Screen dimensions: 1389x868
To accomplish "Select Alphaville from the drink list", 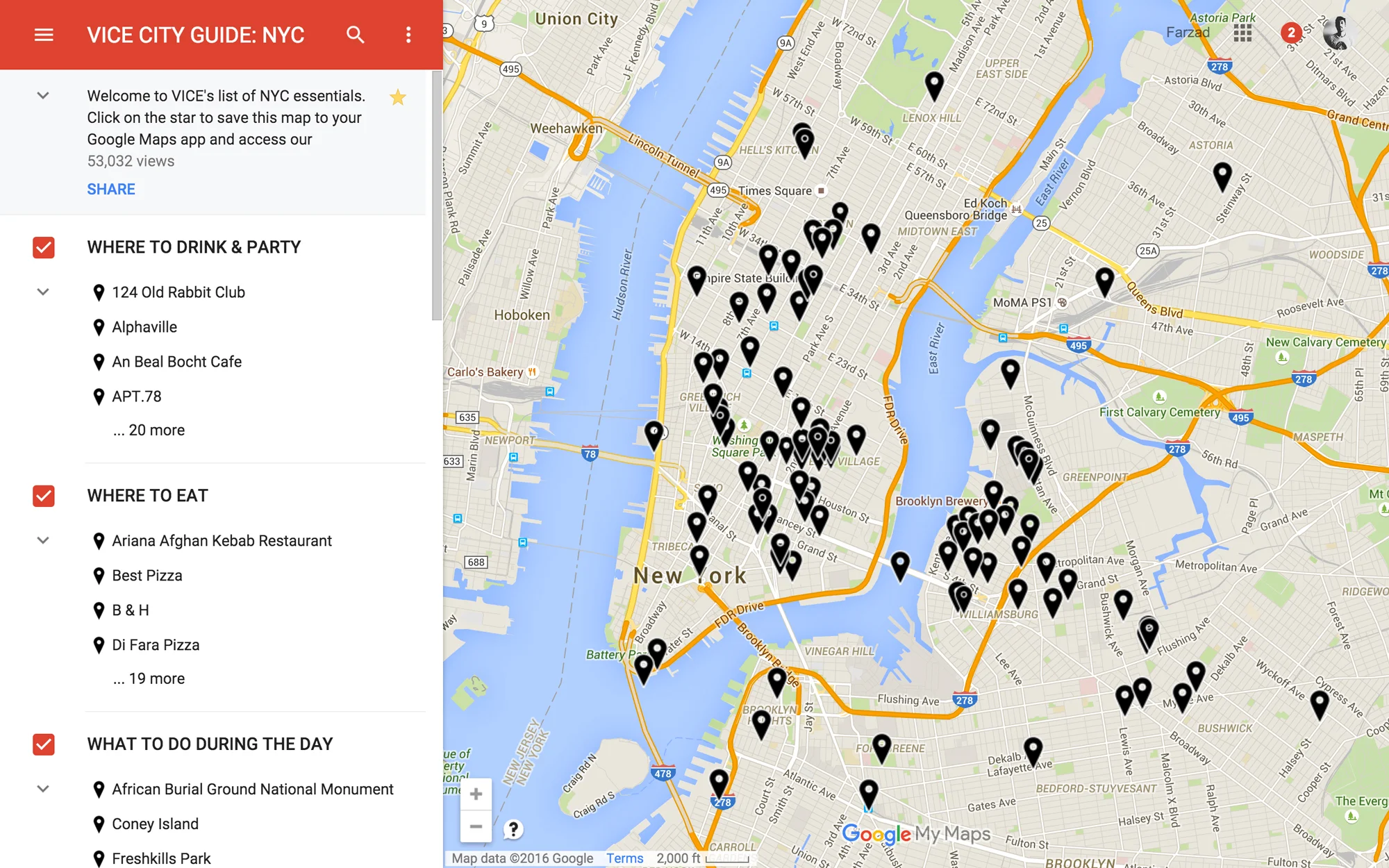I will click(144, 326).
